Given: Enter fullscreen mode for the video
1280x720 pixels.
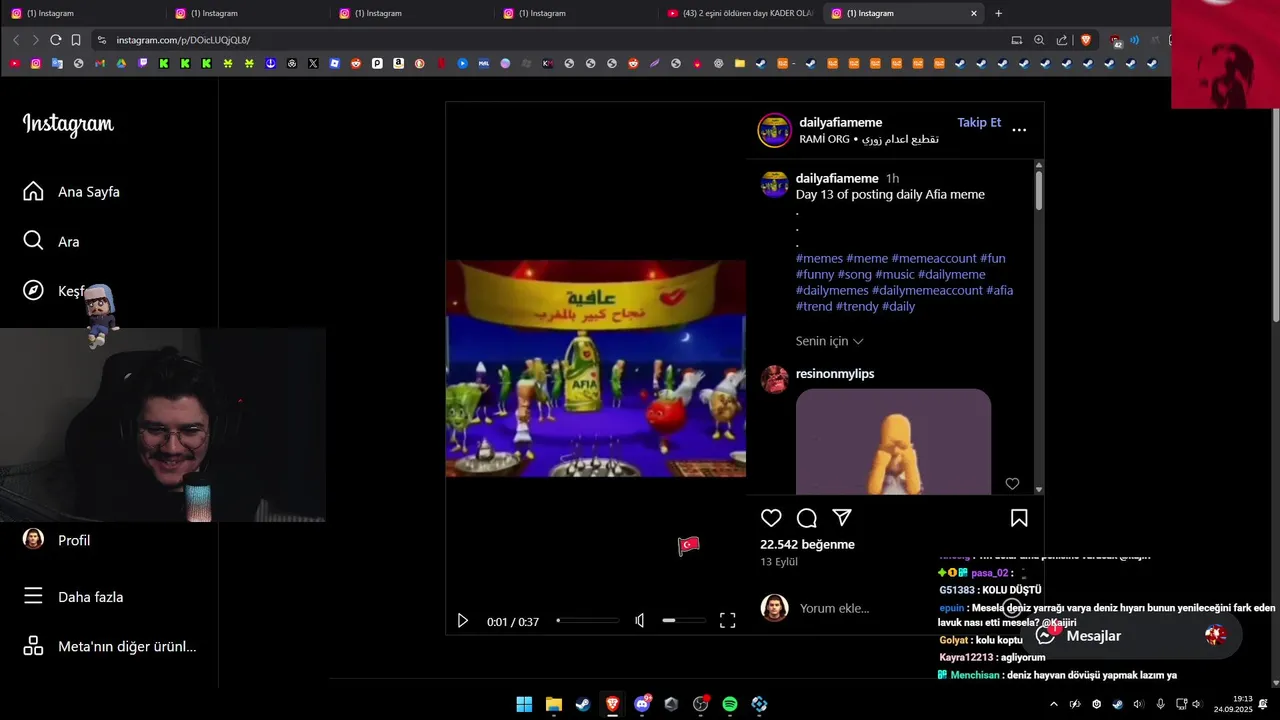Looking at the screenshot, I should (728, 621).
